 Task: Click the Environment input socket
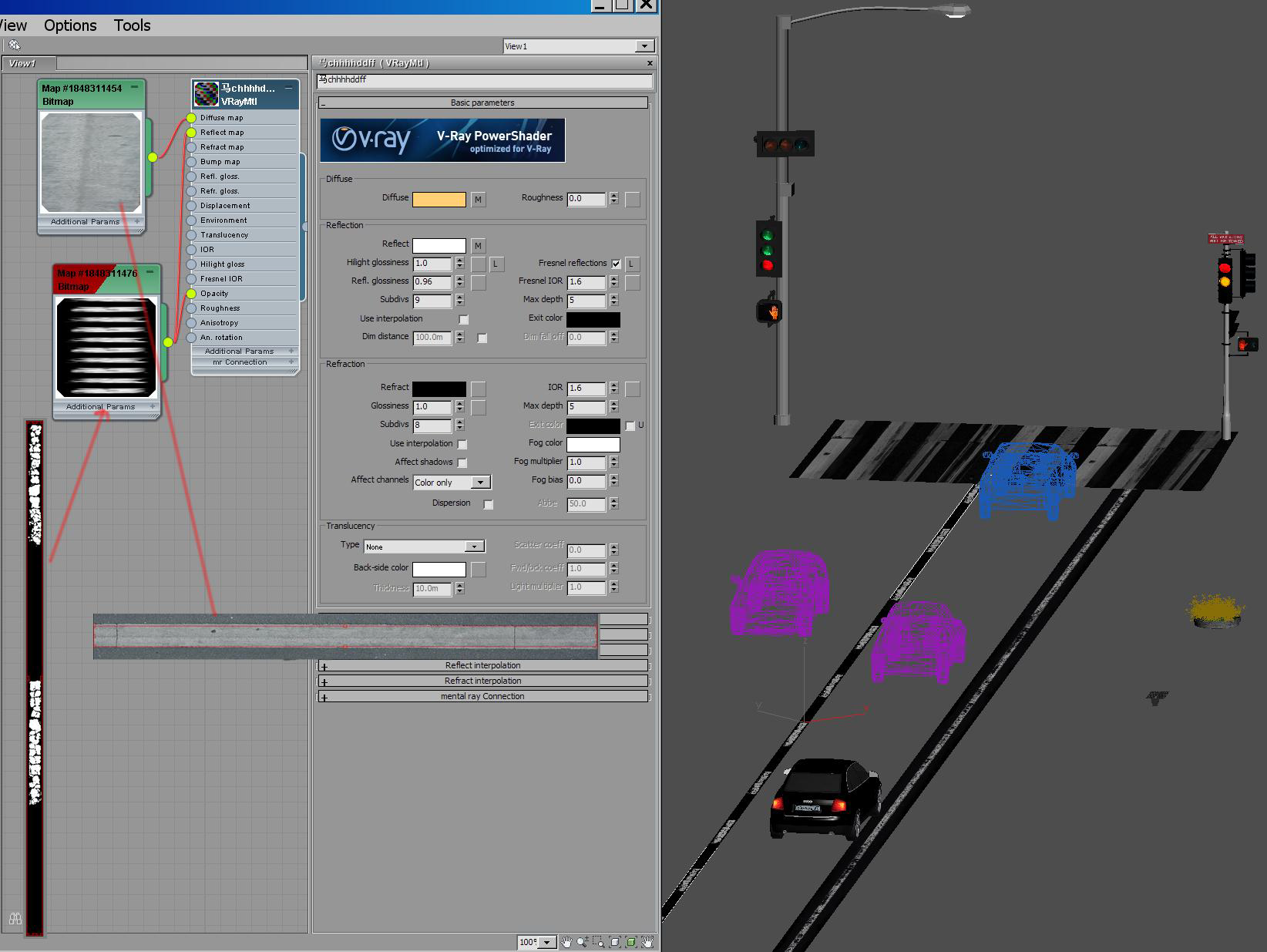191,220
